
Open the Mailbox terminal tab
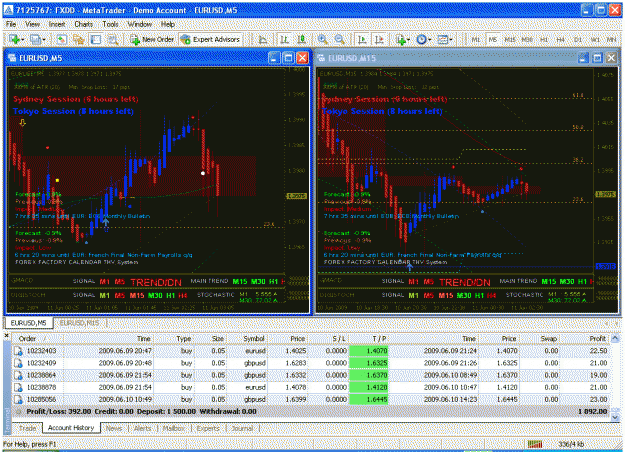(174, 428)
